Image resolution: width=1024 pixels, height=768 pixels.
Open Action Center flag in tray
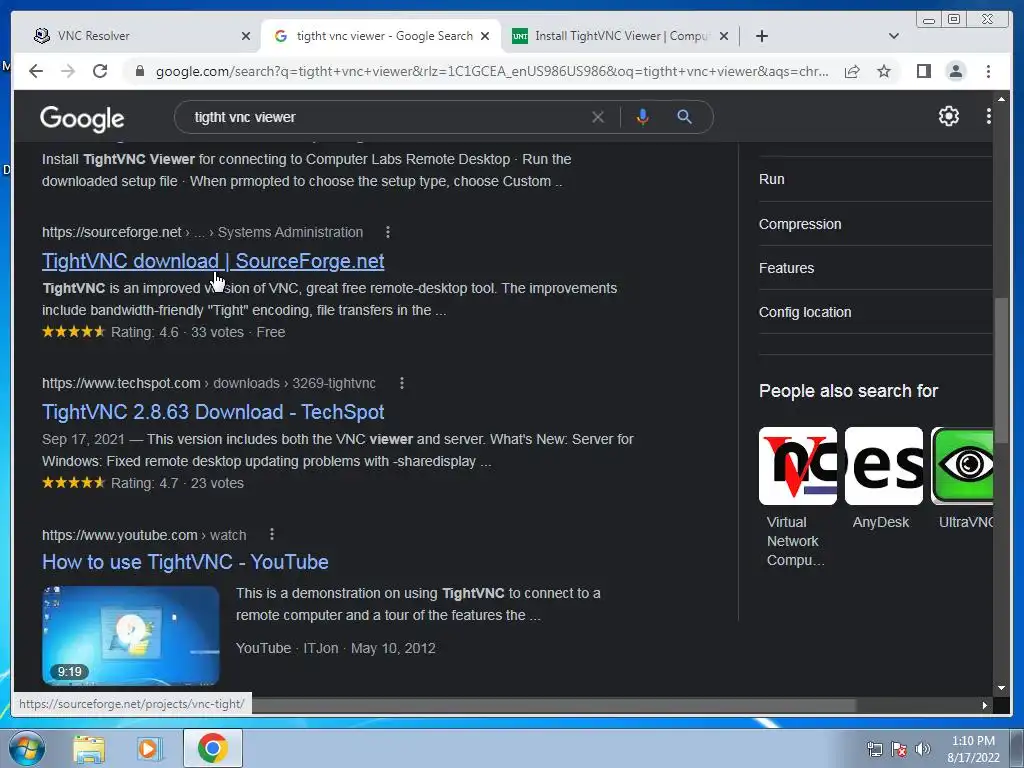pyautogui.click(x=899, y=749)
